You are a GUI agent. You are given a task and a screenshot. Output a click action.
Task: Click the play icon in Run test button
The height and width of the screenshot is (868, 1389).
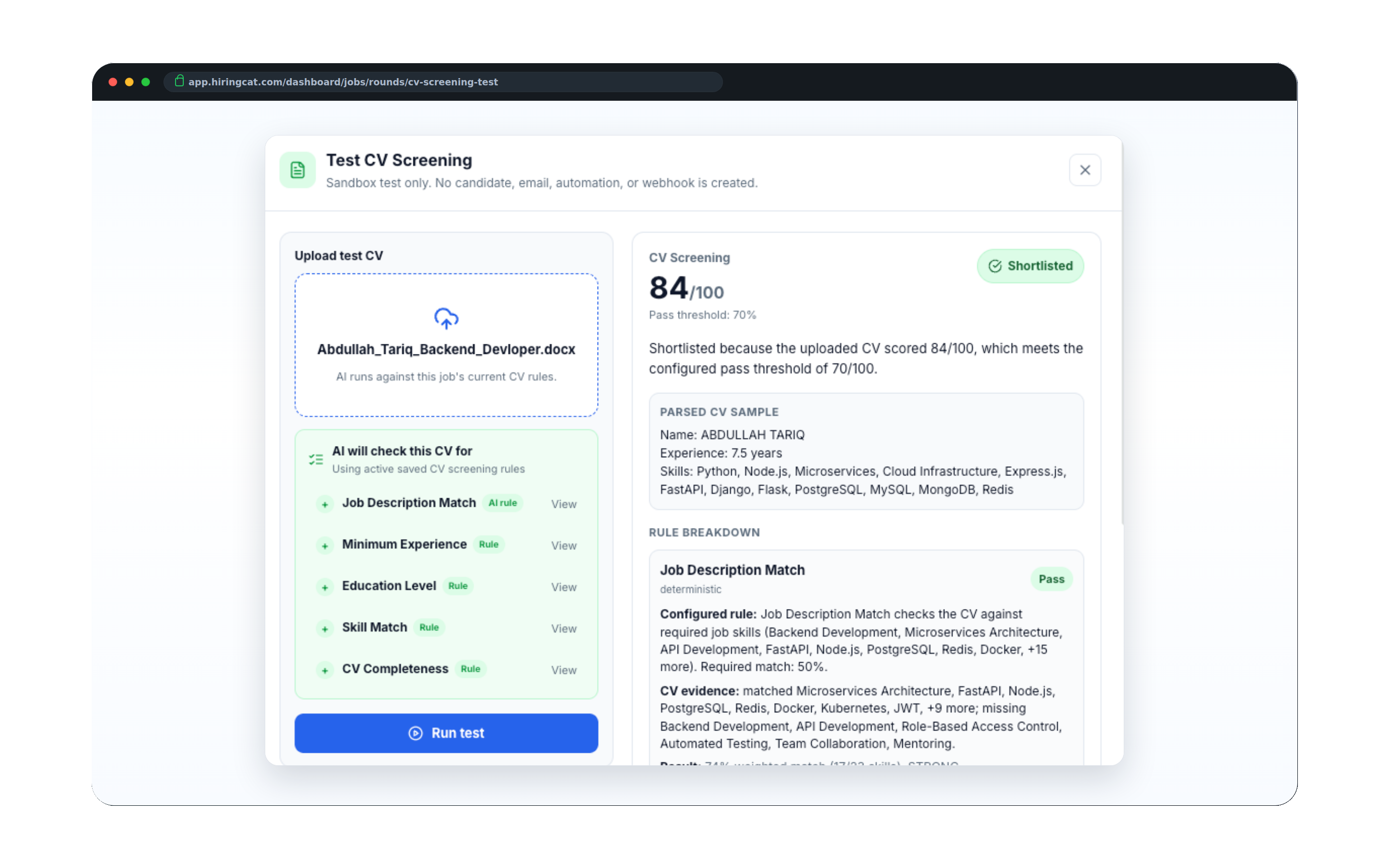[x=416, y=733]
